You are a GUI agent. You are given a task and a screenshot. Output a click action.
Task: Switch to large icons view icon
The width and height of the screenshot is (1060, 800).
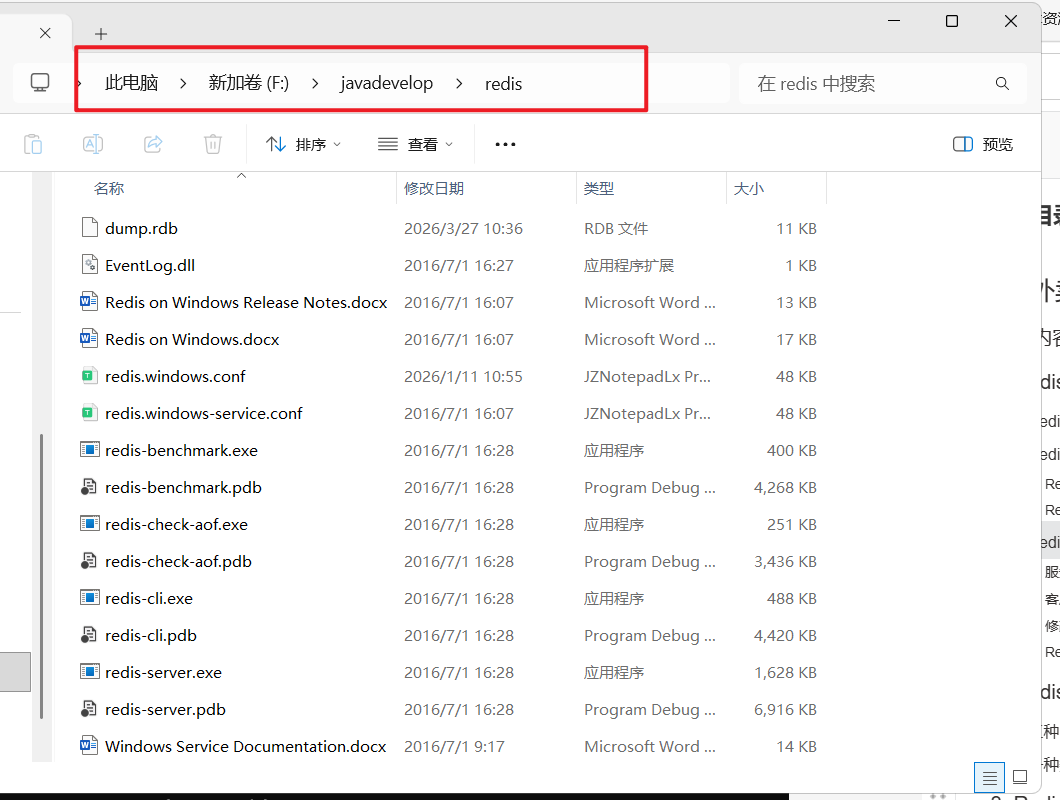click(1020, 777)
